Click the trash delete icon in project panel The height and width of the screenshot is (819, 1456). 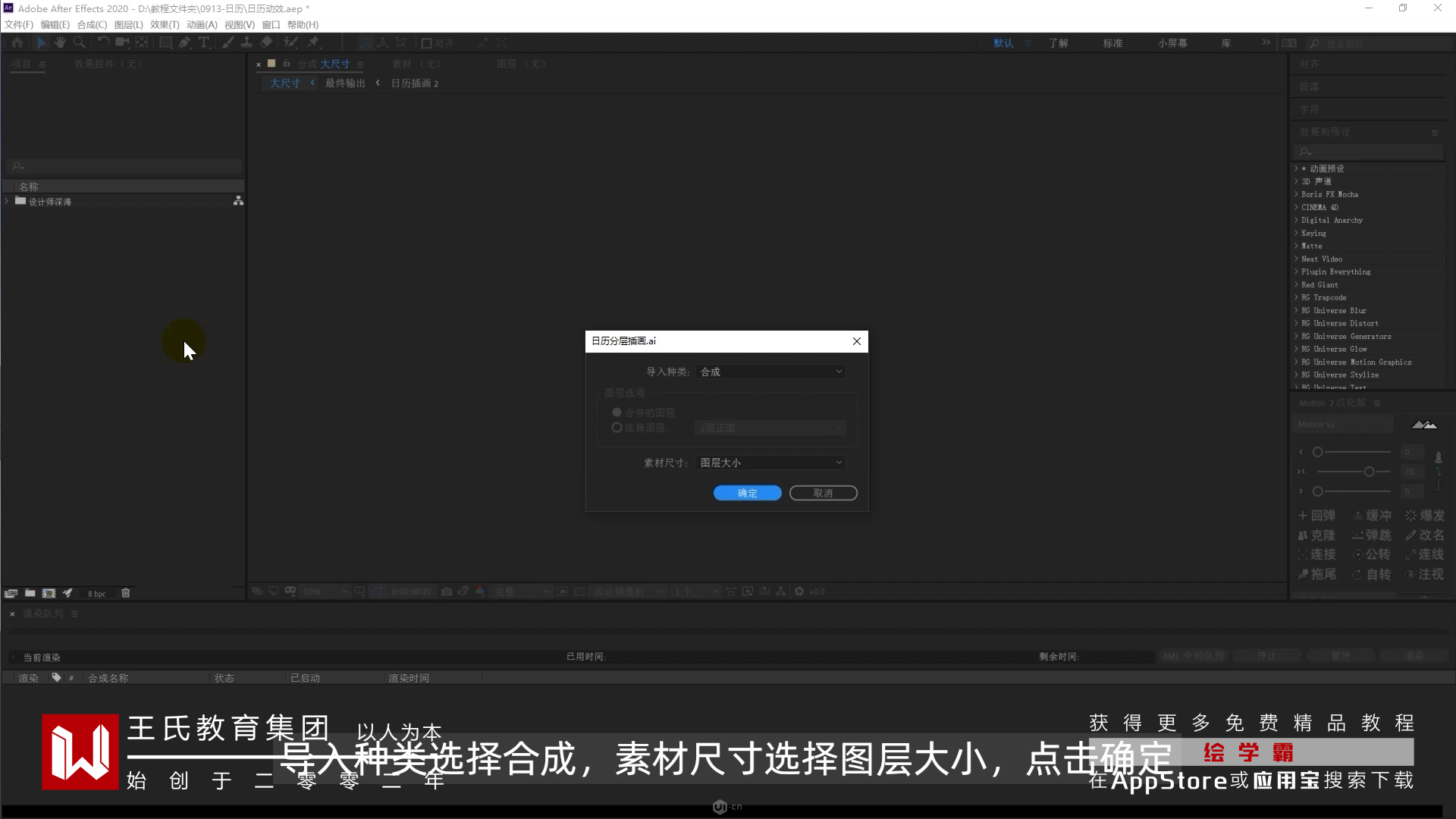pyautogui.click(x=126, y=593)
